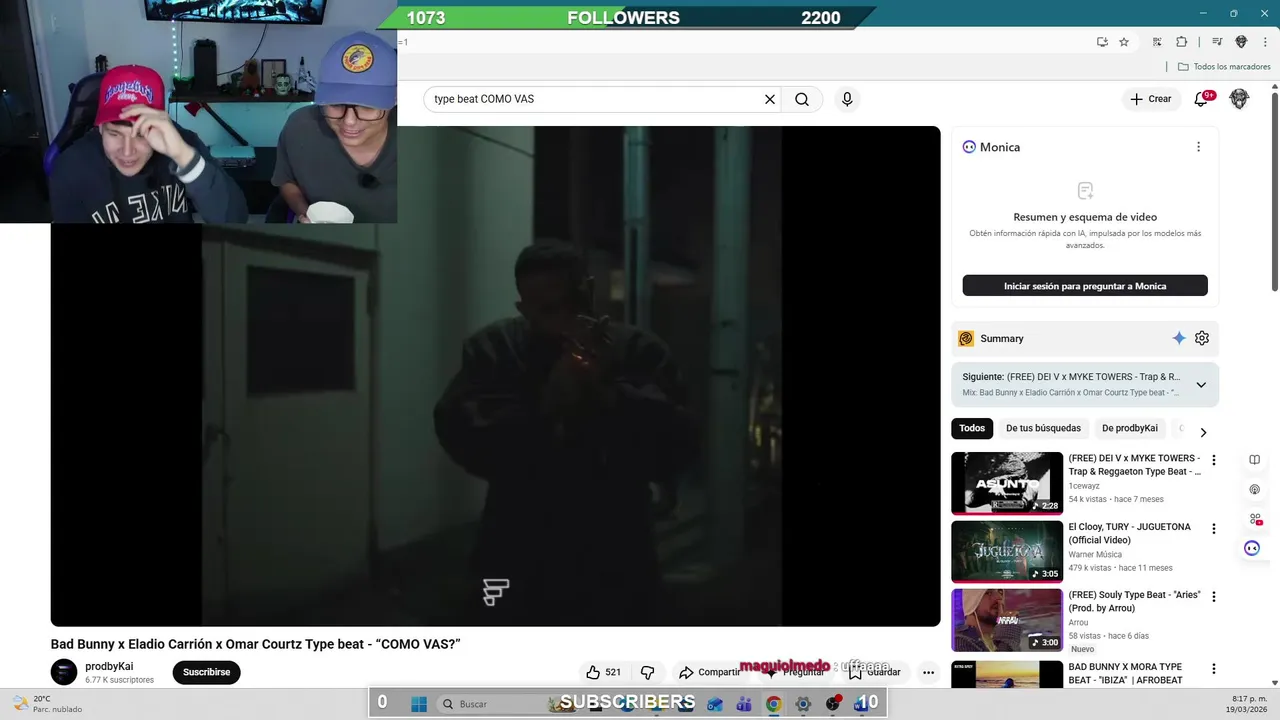Click the magnifier search button

coord(802,99)
